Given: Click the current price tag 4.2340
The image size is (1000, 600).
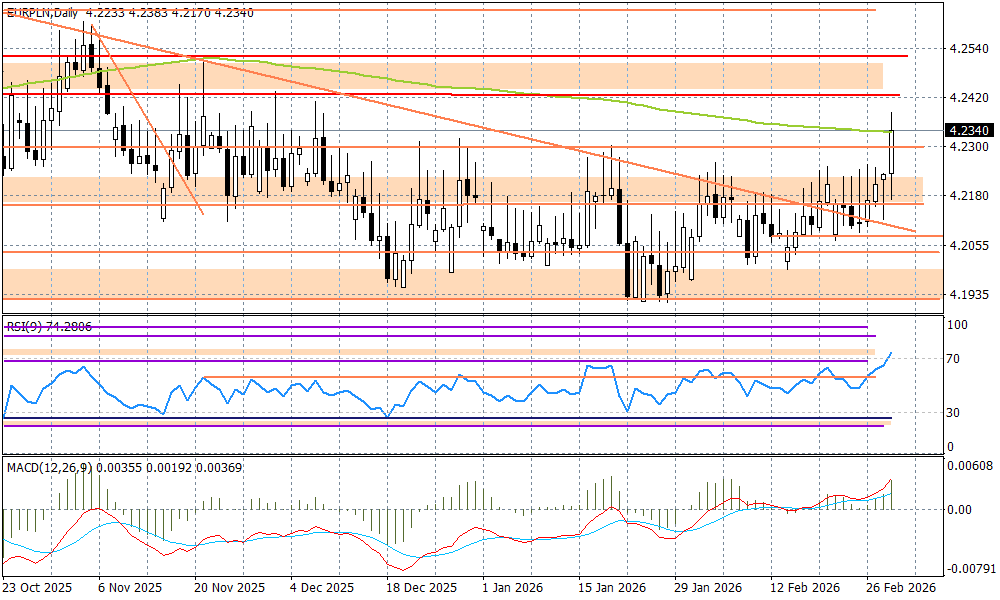Looking at the screenshot, I should click(x=967, y=129).
